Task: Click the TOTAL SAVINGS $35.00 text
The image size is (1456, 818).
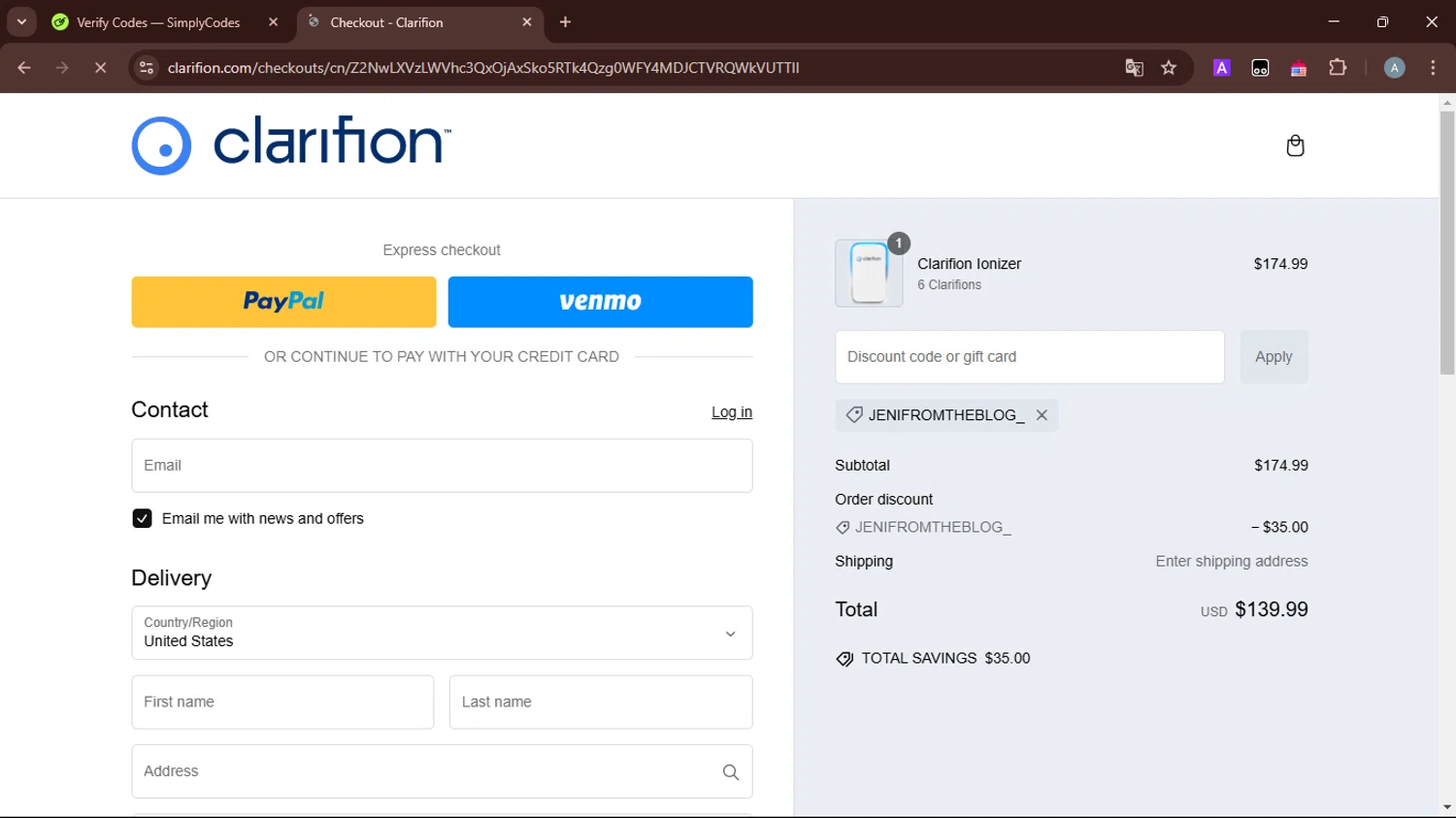Action: tap(945, 658)
